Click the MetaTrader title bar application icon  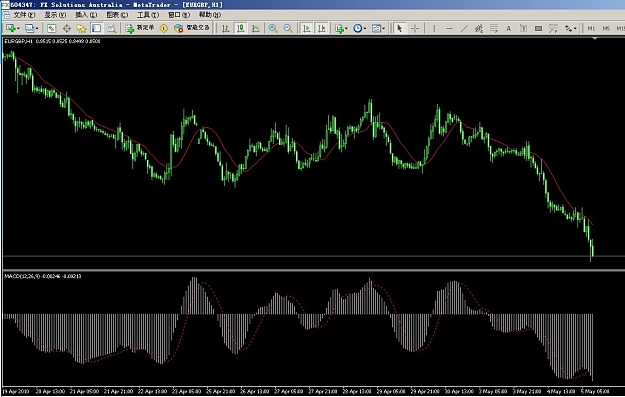click(5, 4)
